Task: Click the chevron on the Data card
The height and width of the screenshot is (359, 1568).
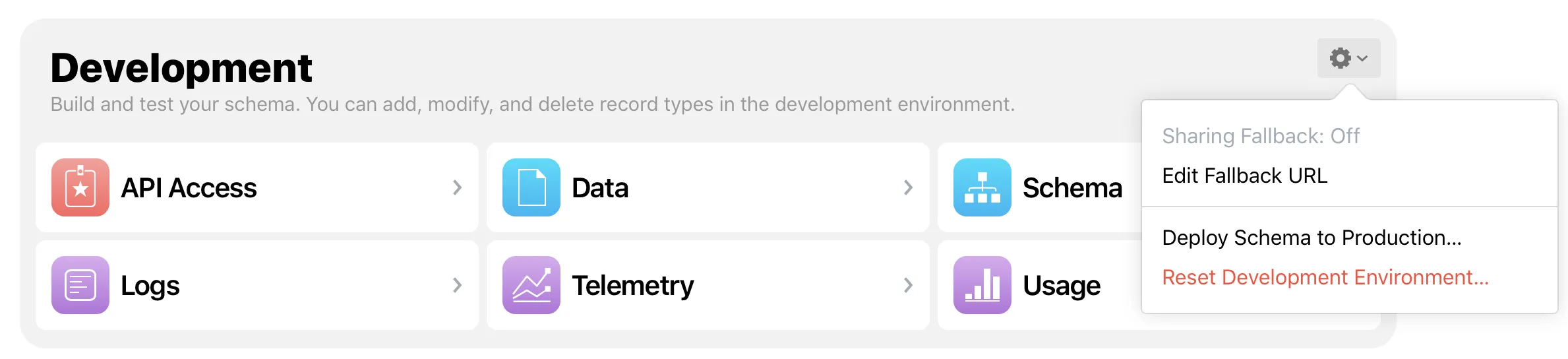Action: (908, 187)
